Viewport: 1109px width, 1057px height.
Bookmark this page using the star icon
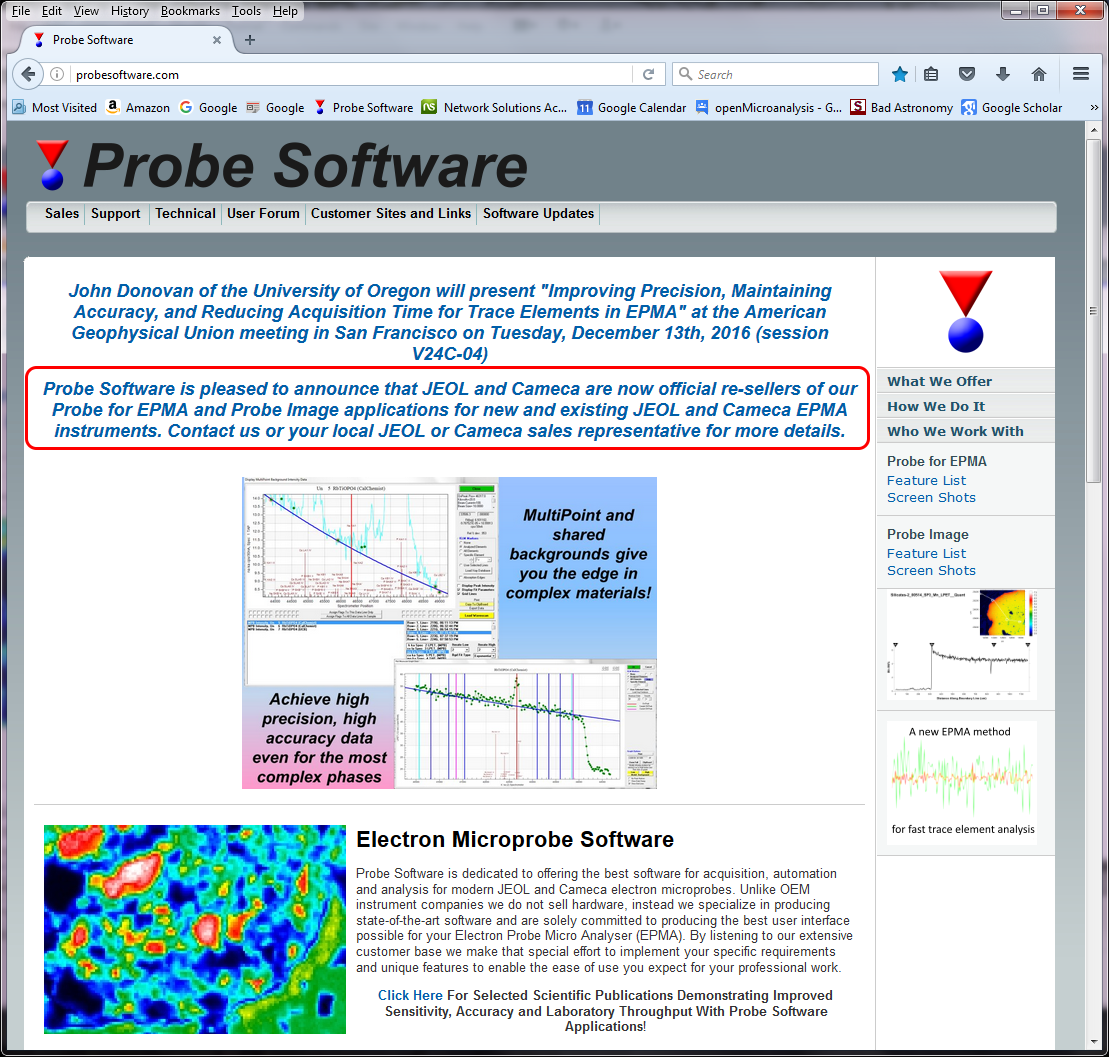(900, 74)
